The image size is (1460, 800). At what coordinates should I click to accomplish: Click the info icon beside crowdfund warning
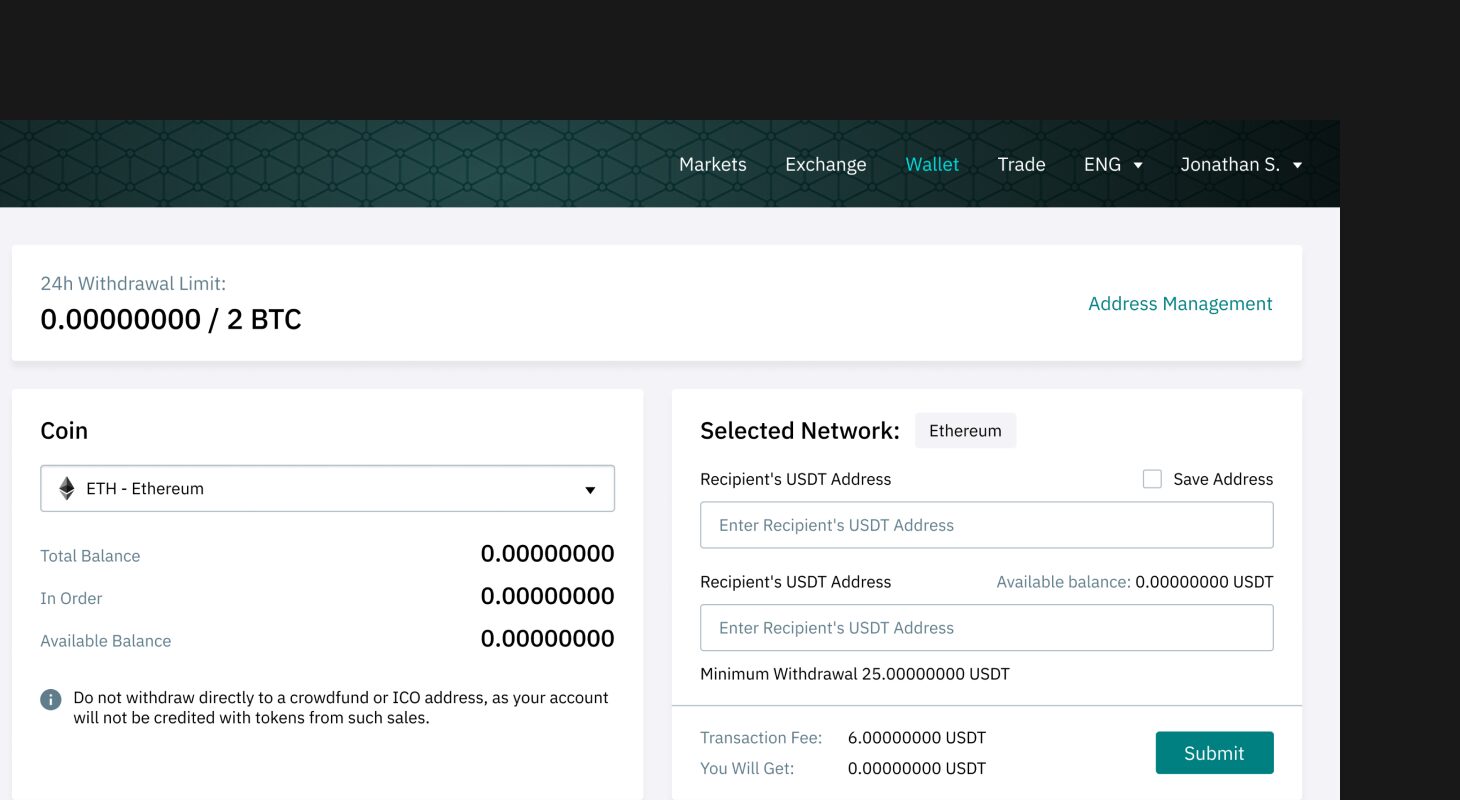[x=51, y=699]
